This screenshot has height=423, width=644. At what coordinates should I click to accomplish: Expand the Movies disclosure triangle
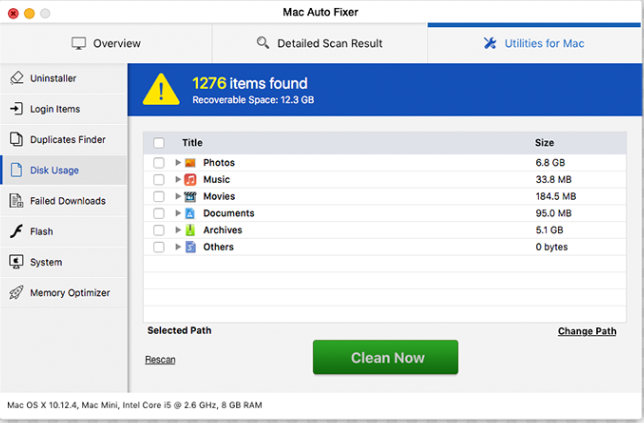(178, 196)
